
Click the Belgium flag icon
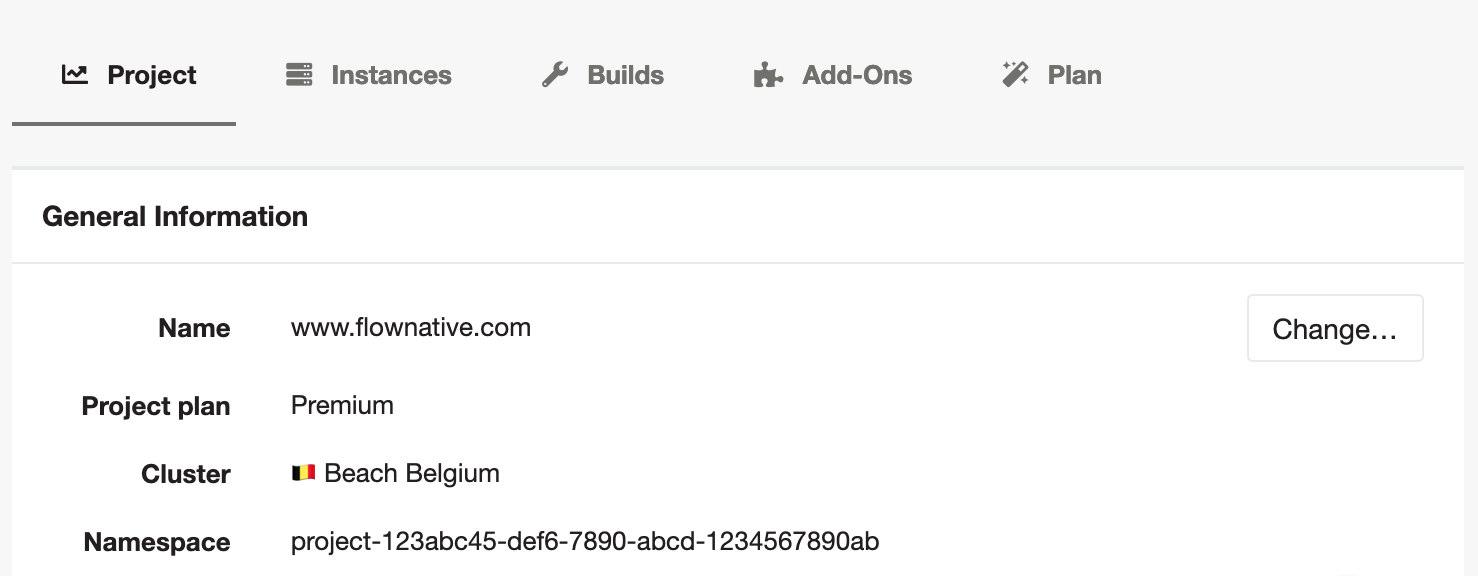pos(304,473)
